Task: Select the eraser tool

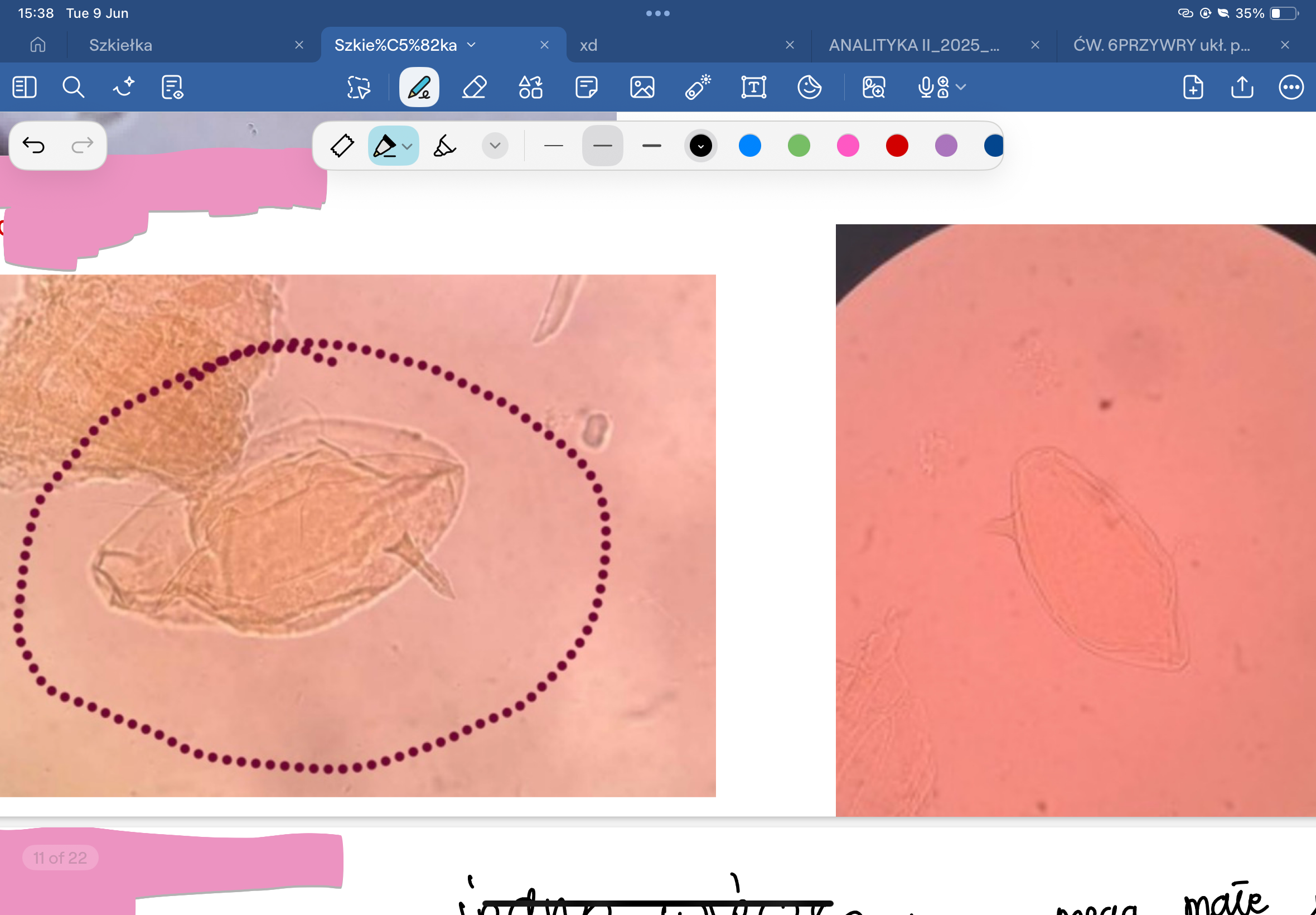Action: pos(475,87)
